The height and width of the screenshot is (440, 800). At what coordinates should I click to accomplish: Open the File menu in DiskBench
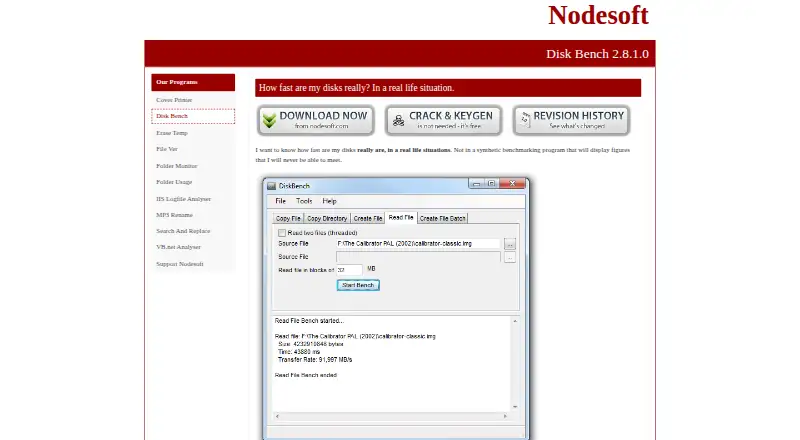click(281, 201)
